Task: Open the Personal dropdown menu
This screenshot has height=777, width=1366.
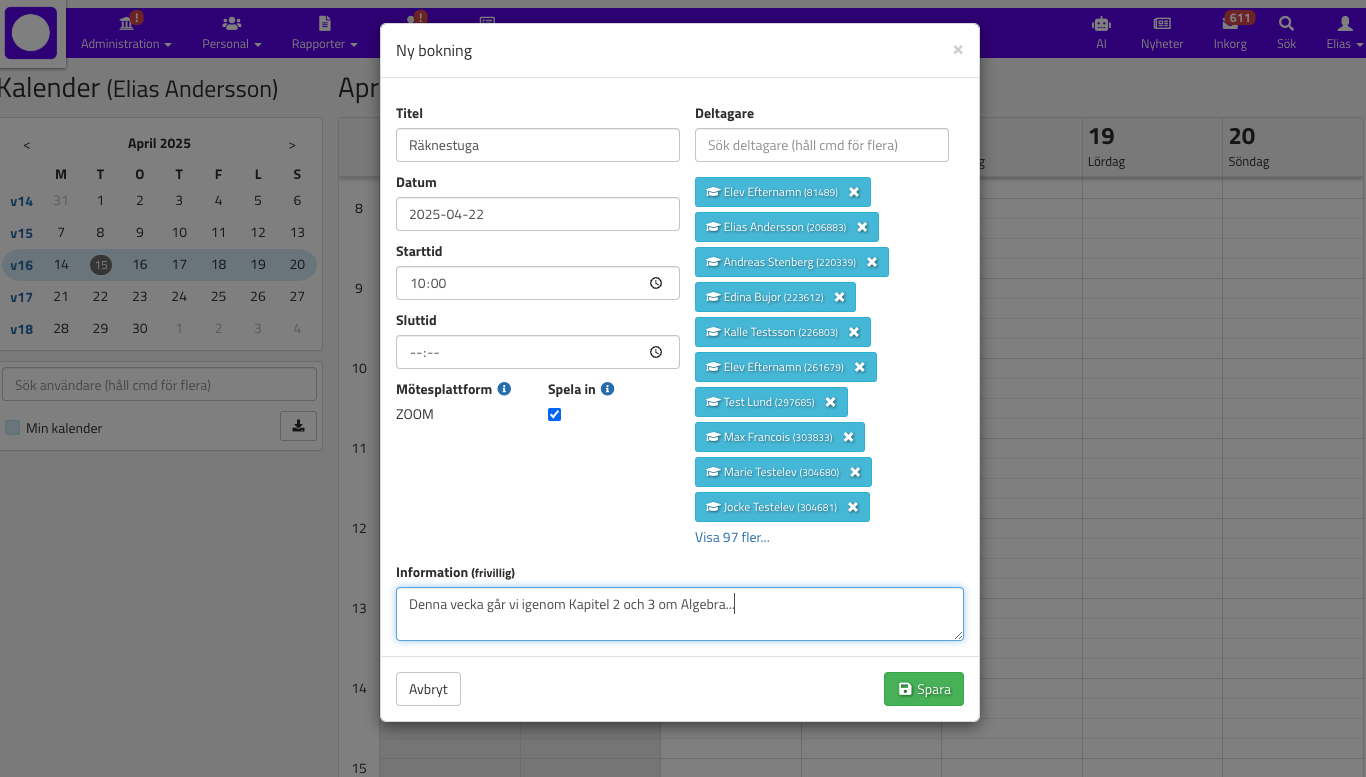Action: 232,32
